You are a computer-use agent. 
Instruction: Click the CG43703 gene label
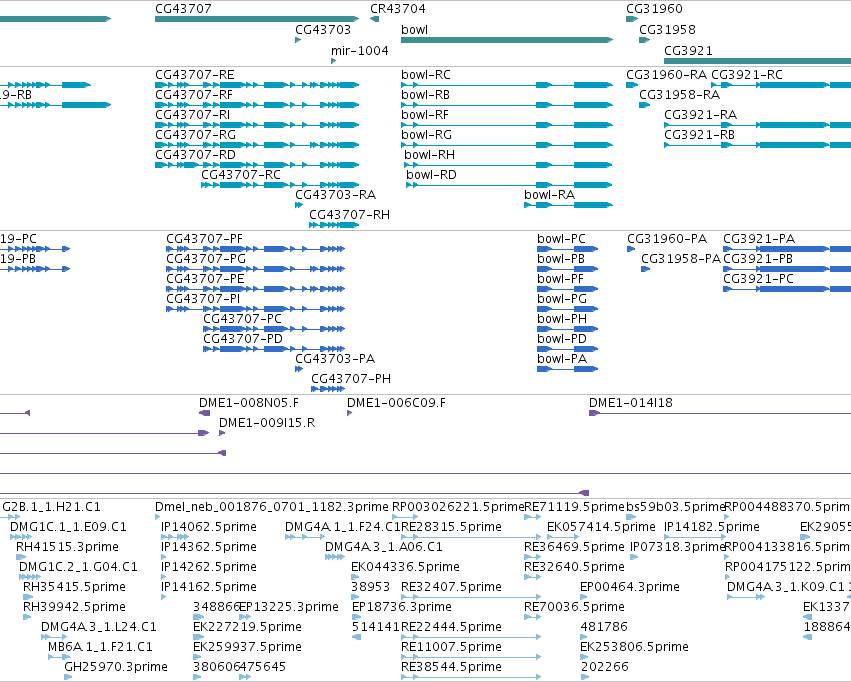(x=323, y=30)
